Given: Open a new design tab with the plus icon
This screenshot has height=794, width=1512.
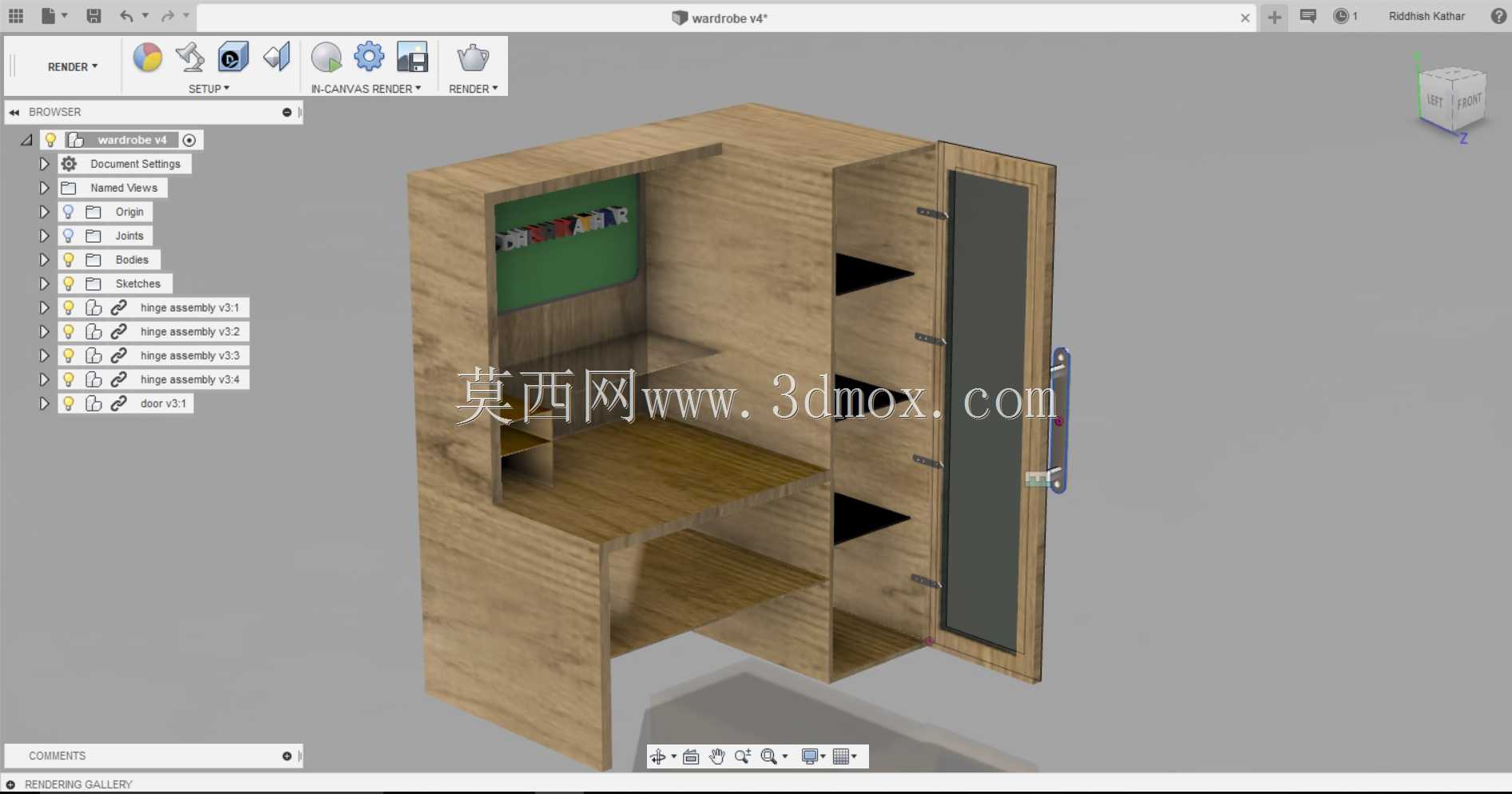Looking at the screenshot, I should (x=1275, y=17).
